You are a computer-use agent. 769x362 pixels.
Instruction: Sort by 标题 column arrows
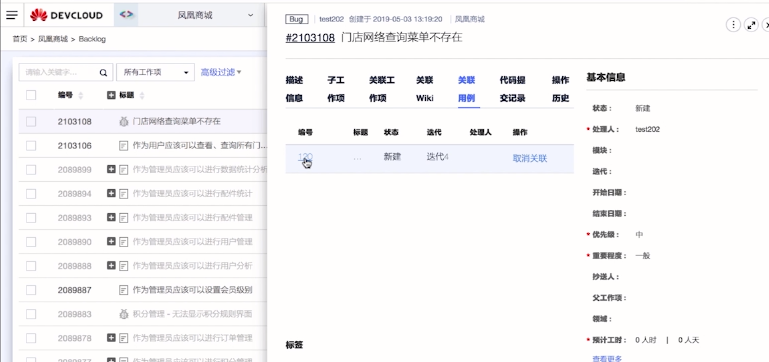click(142, 95)
